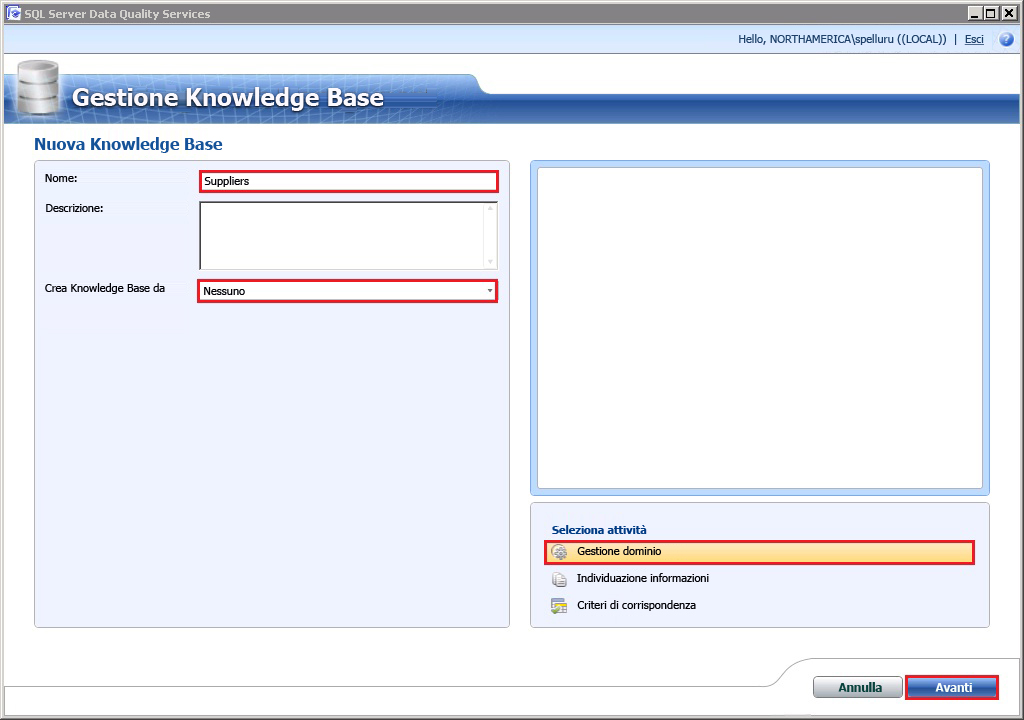
Task: Select the Individuazione informazioni activity
Action: point(645,578)
